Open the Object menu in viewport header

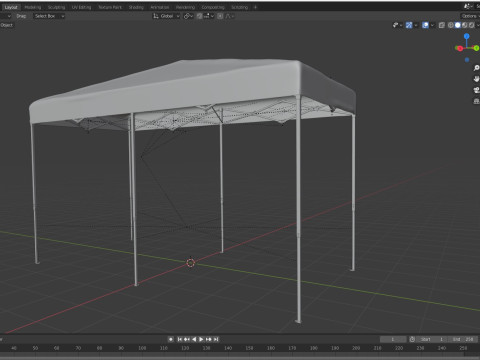point(7,25)
